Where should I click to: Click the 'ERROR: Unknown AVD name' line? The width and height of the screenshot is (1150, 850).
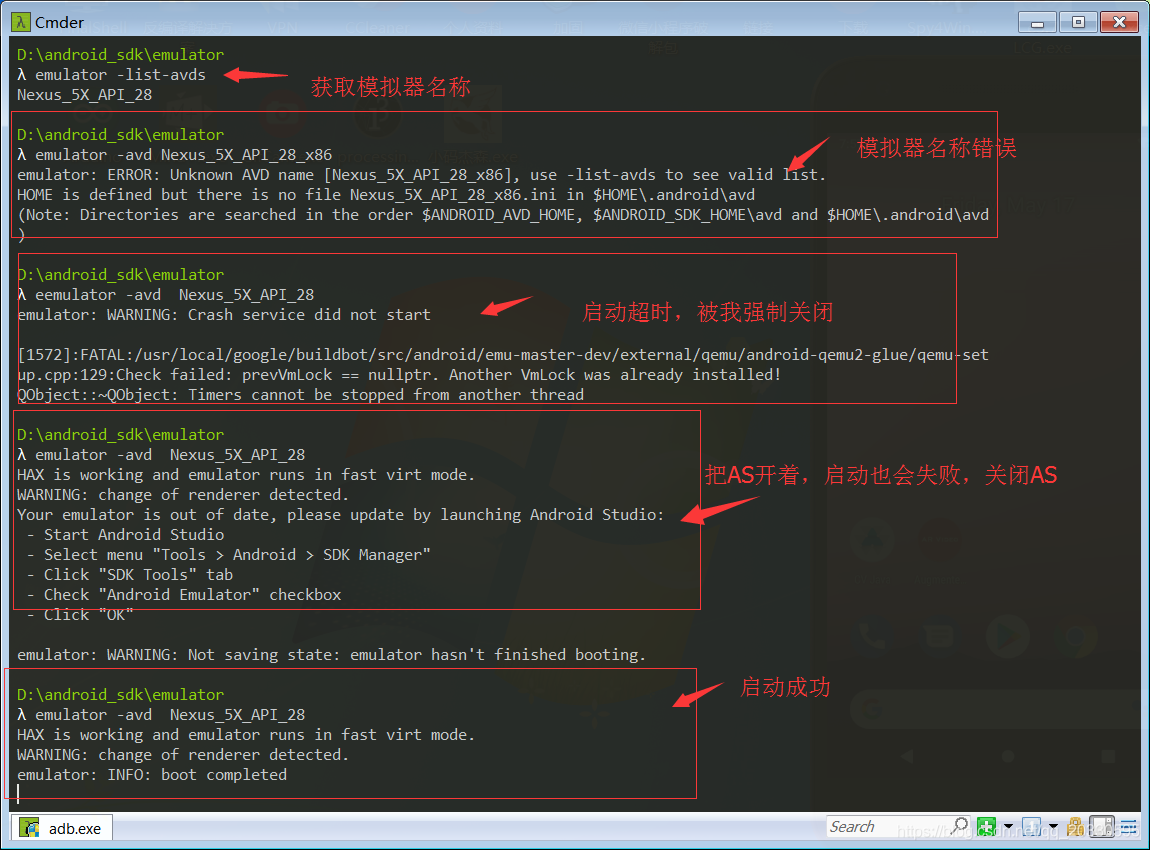point(421,175)
